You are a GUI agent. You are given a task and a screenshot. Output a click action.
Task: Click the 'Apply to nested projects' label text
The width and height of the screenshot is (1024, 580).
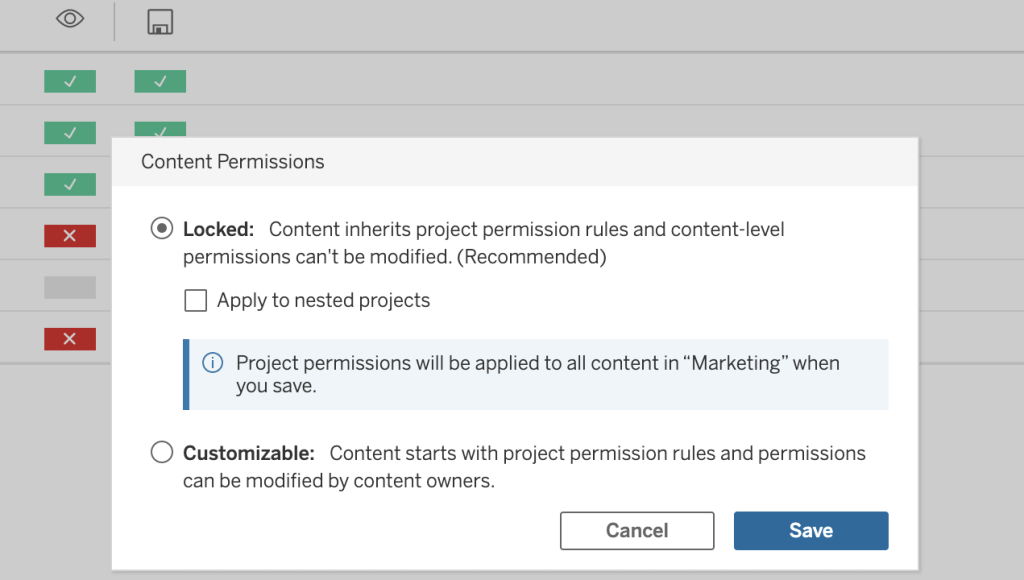(323, 300)
